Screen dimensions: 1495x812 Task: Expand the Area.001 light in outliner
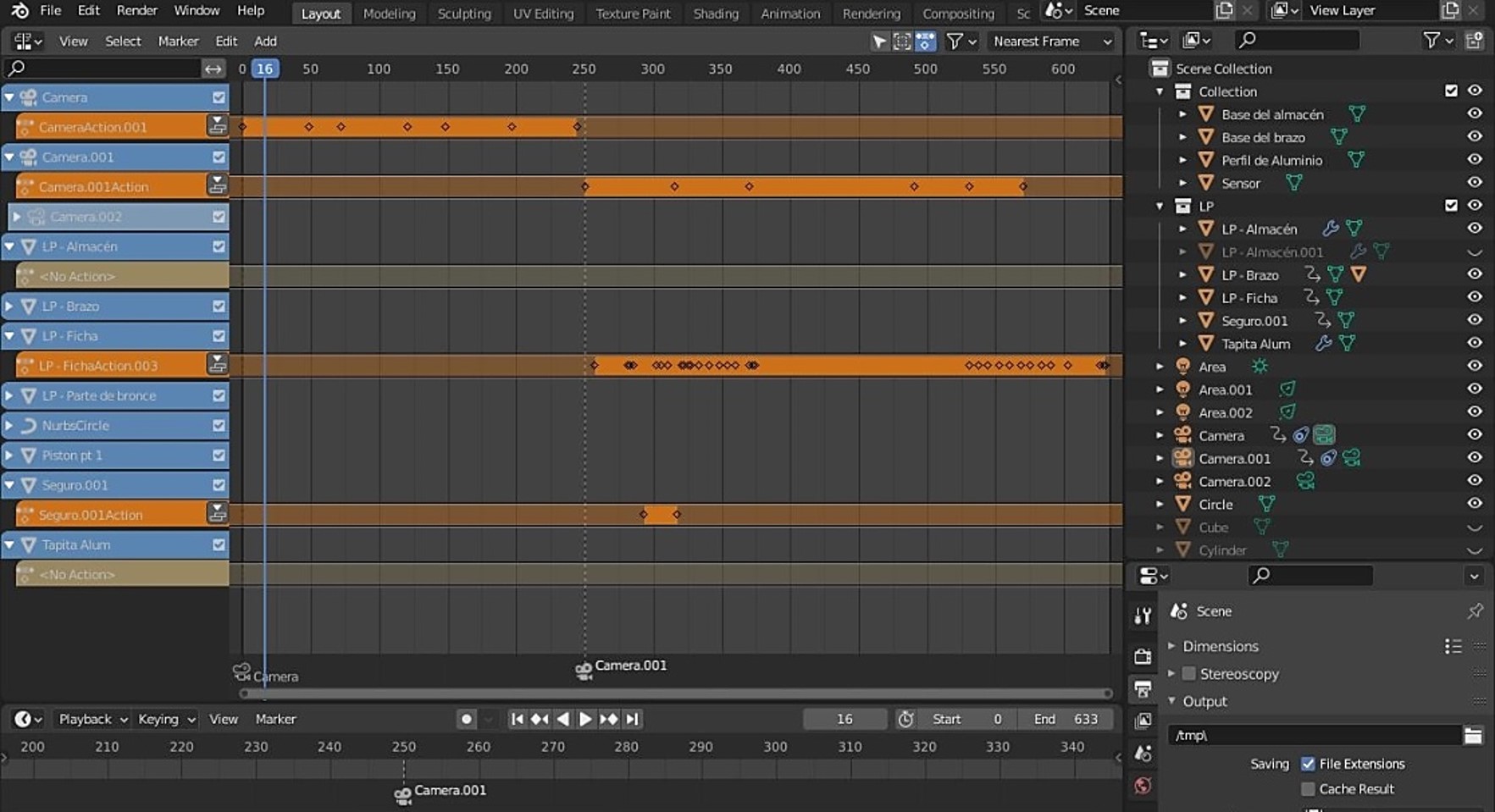pos(1160,389)
